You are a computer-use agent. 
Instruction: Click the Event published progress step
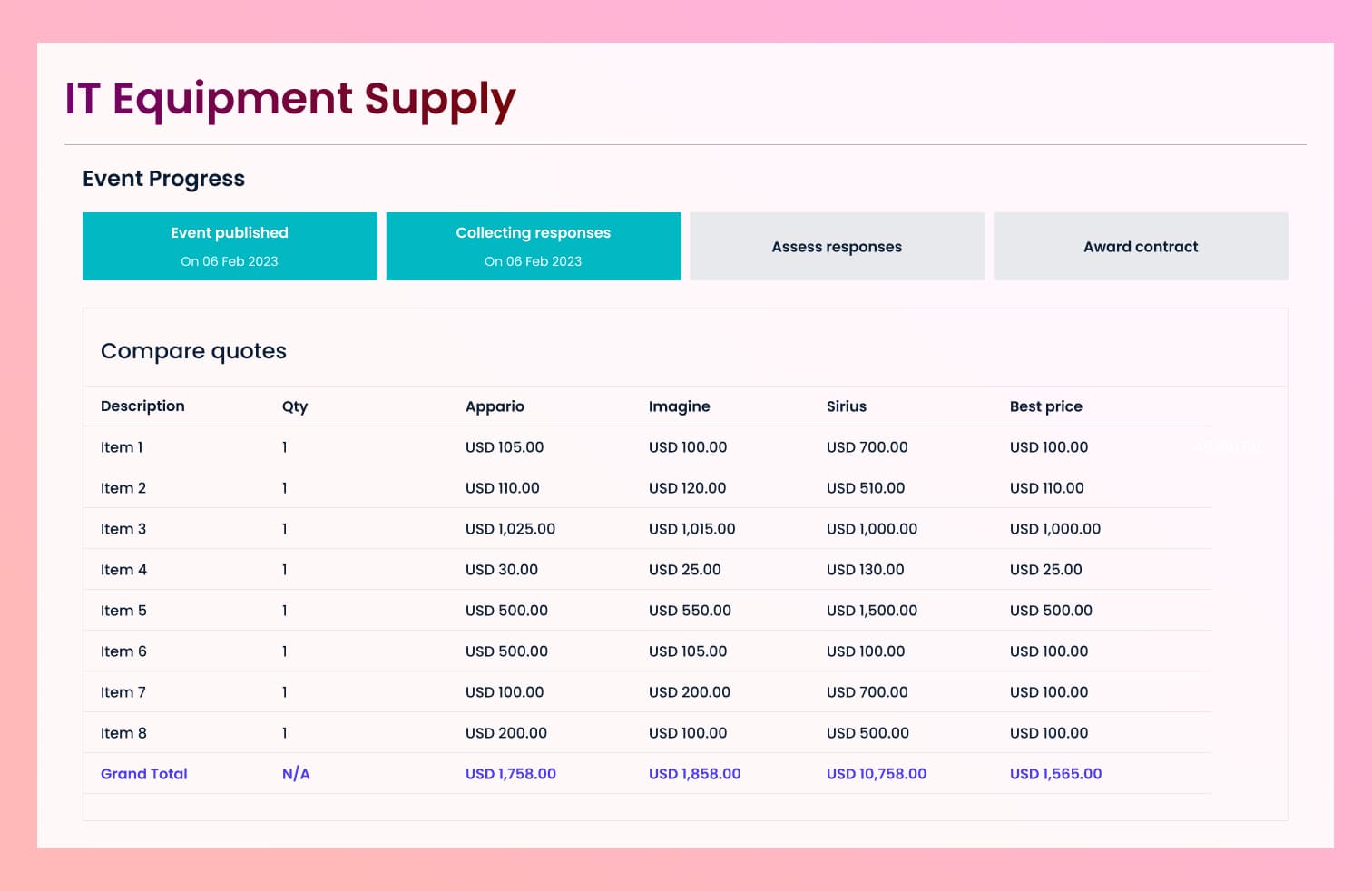(x=230, y=246)
